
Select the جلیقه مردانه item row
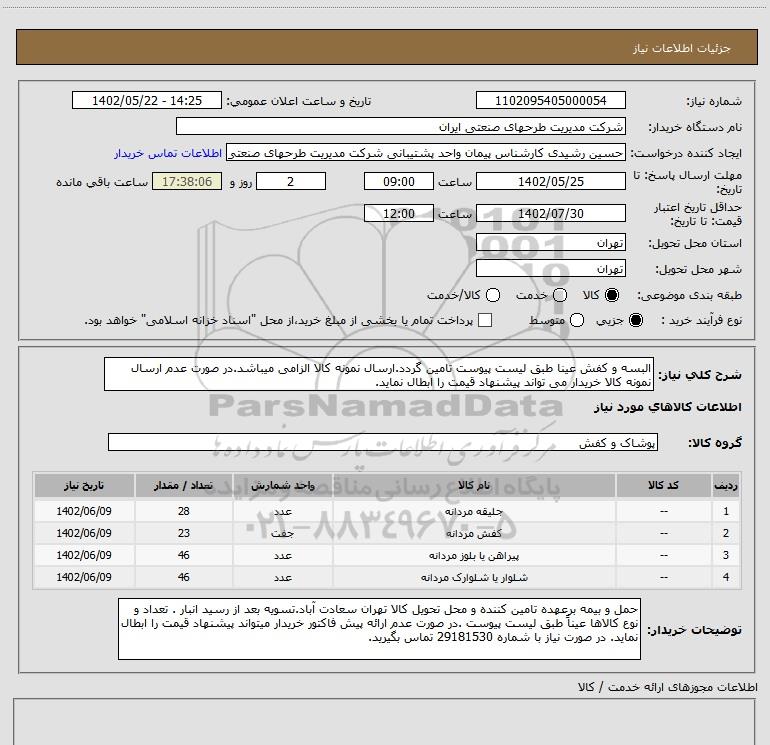pyautogui.click(x=387, y=511)
